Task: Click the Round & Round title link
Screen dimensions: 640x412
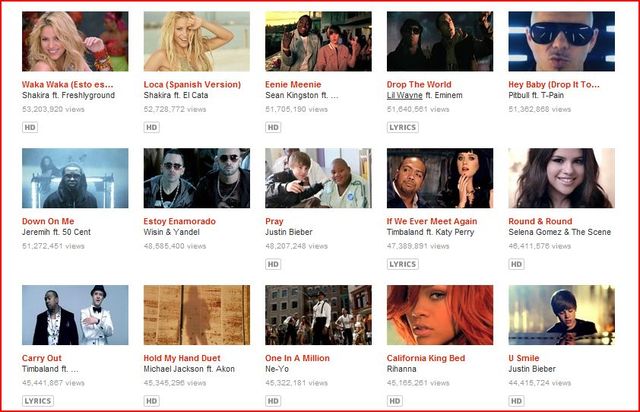Action: click(x=540, y=221)
